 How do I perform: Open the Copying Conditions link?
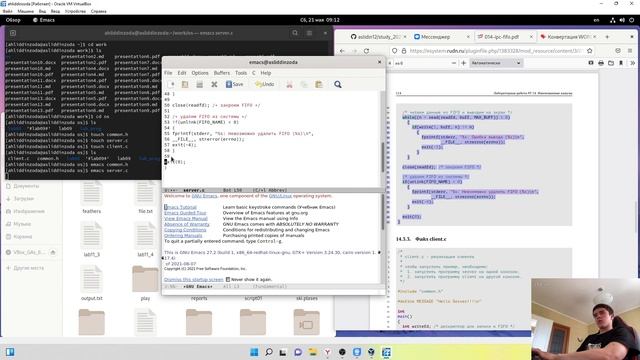coord(185,230)
